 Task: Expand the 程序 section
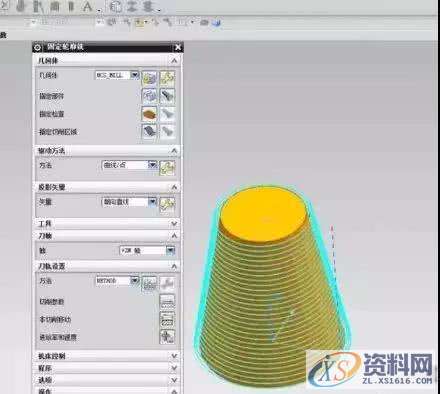click(x=174, y=368)
